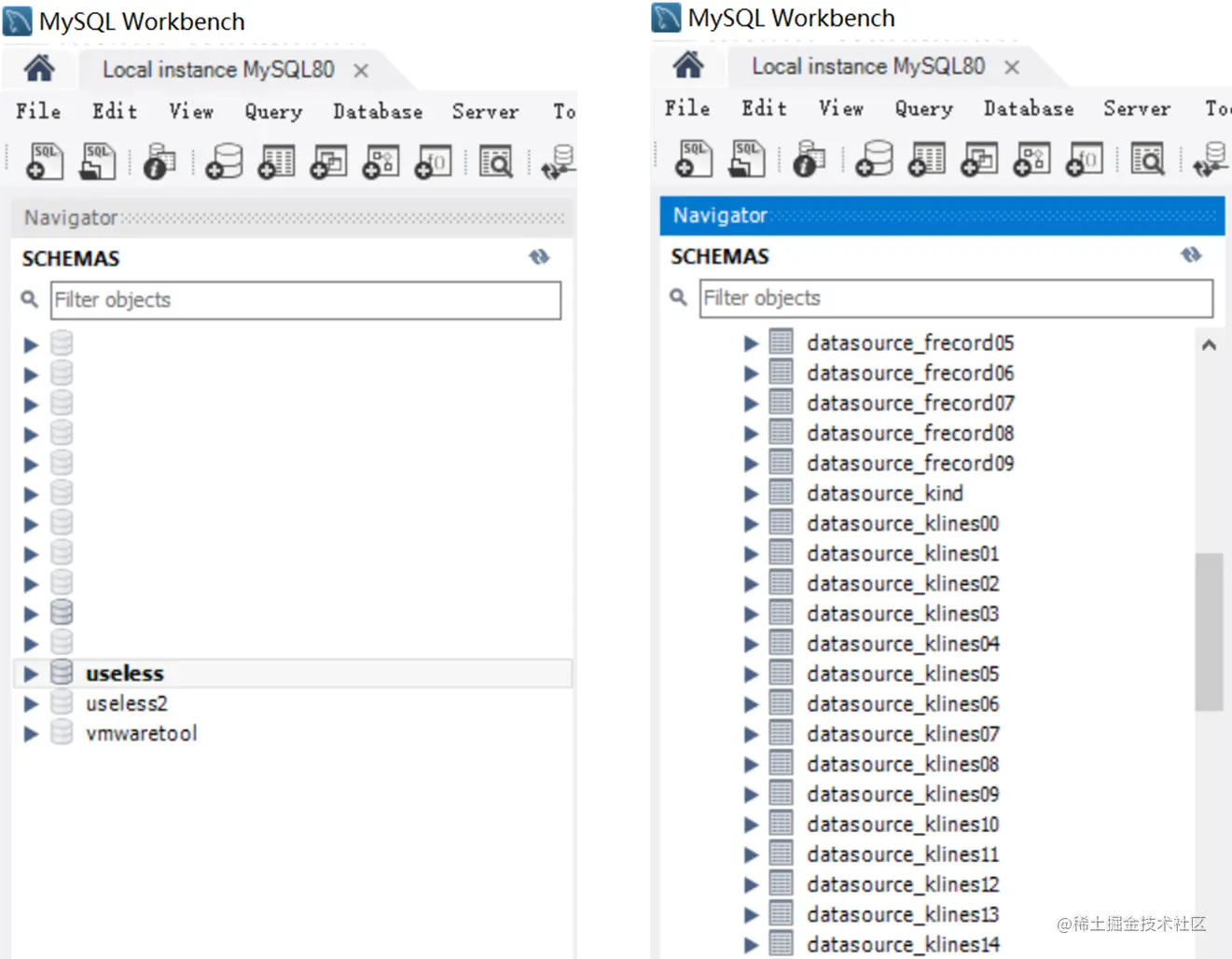Create new view icon in left window
1232x959 pixels.
click(329, 160)
